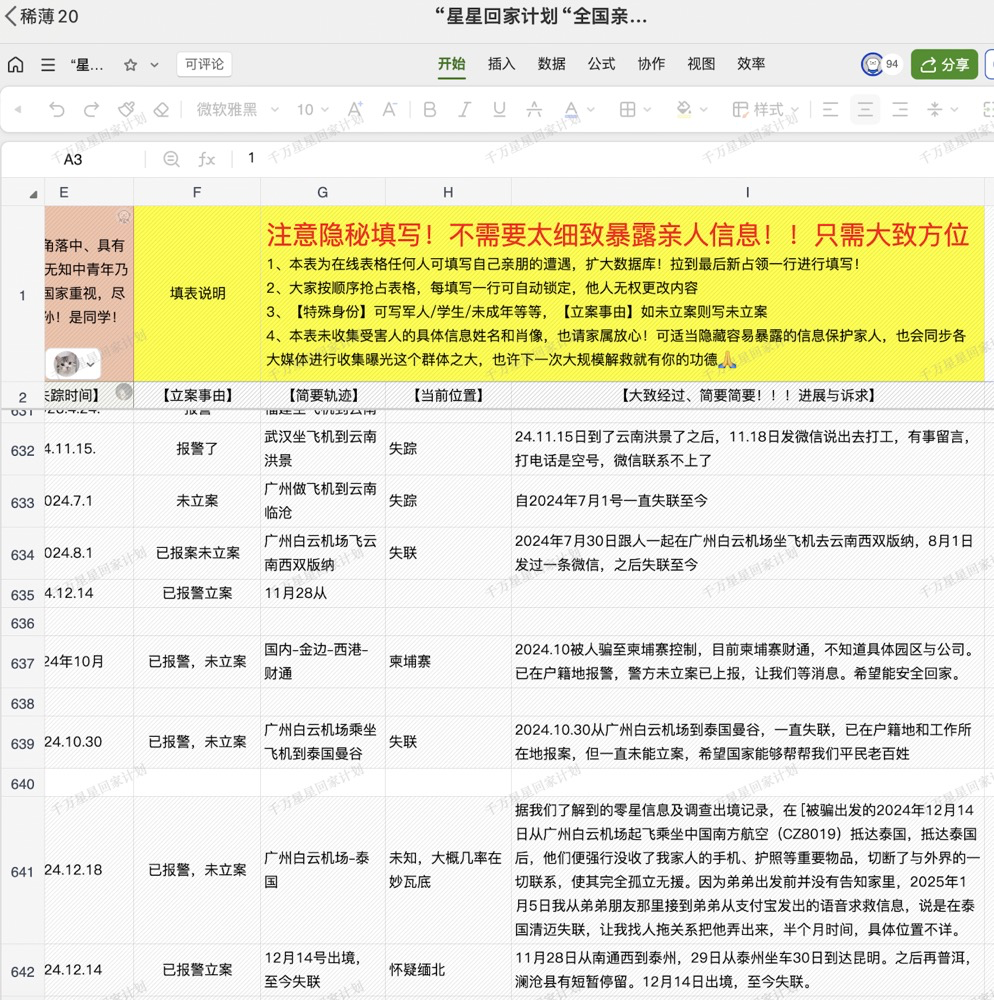Open the 数据 tab
The image size is (994, 1000).
point(552,64)
